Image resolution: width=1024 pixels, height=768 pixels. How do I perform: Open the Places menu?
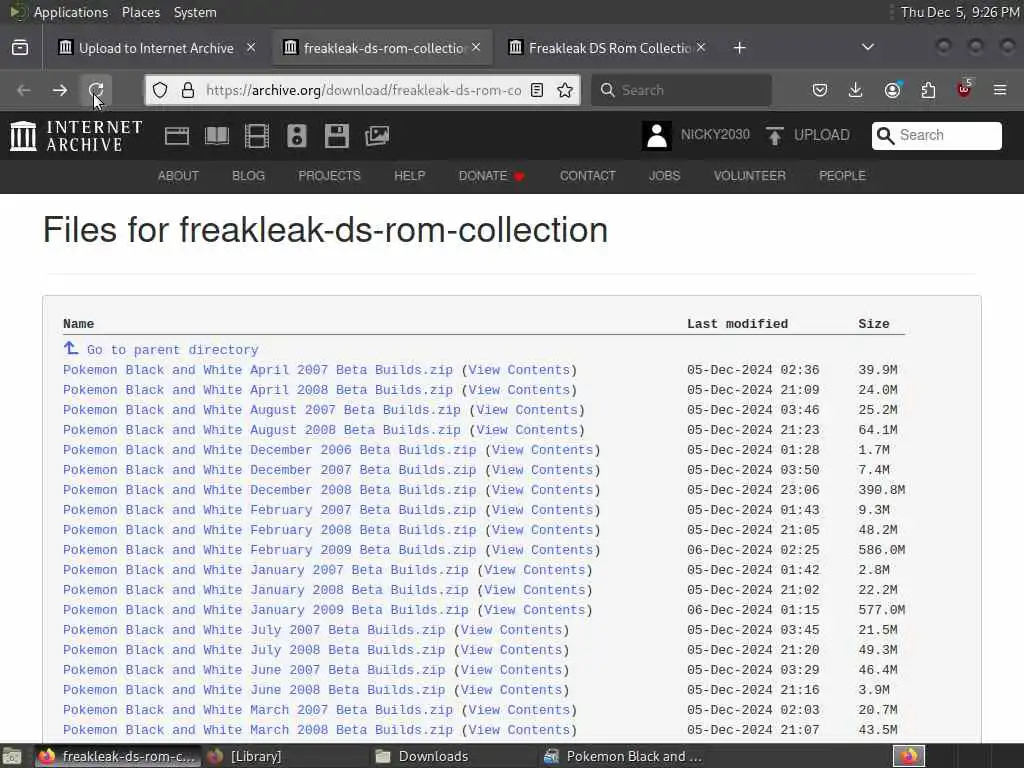pos(141,12)
